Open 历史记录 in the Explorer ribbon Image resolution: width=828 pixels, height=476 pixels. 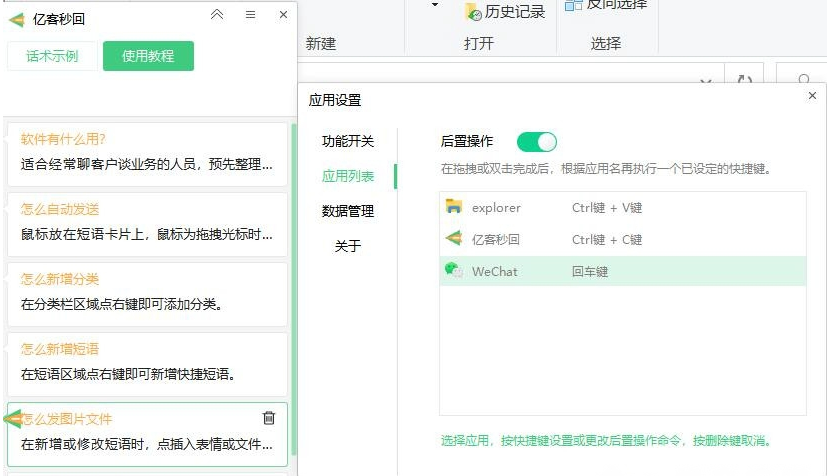click(505, 12)
